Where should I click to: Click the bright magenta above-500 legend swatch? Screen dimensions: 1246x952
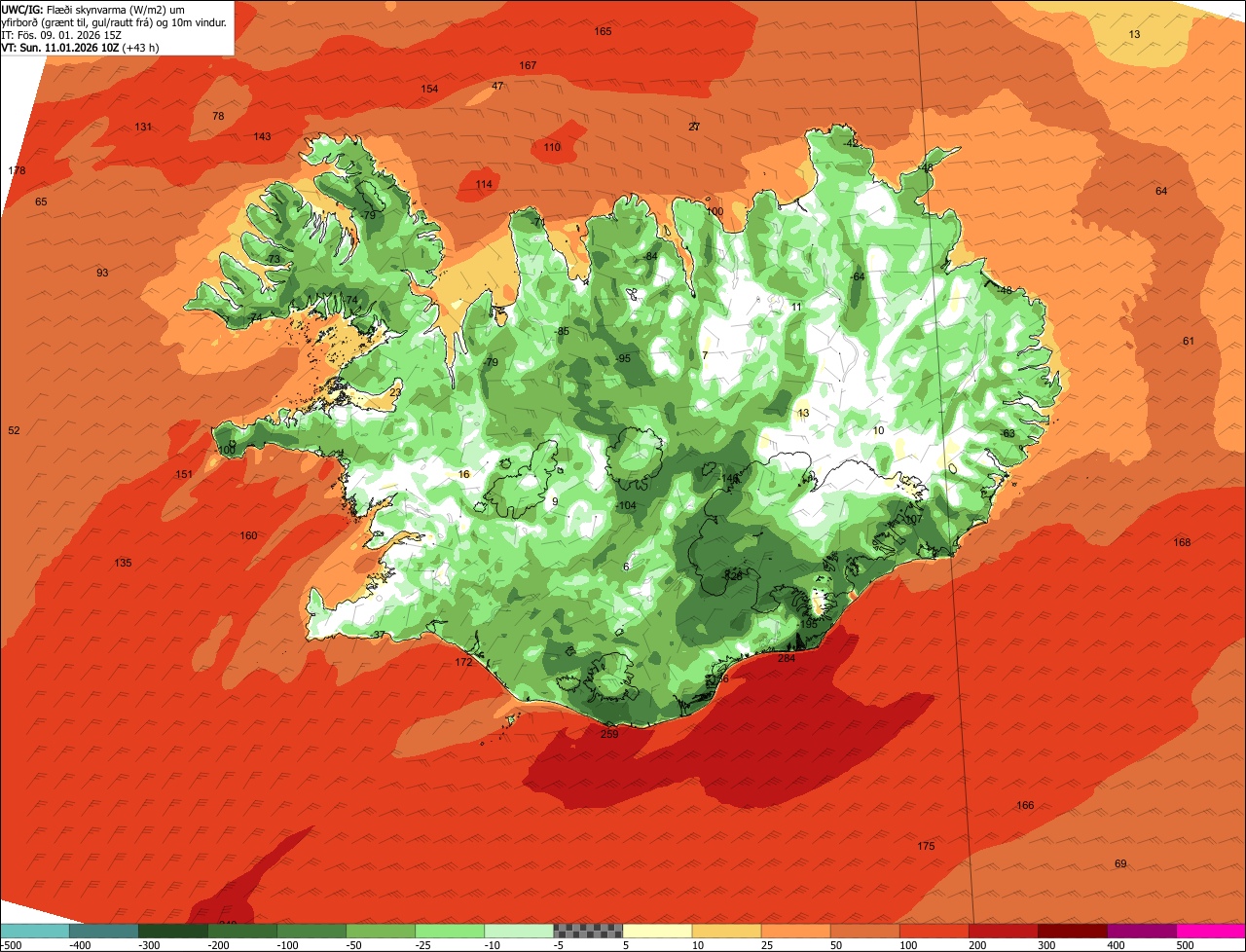pyautogui.click(x=1210, y=931)
